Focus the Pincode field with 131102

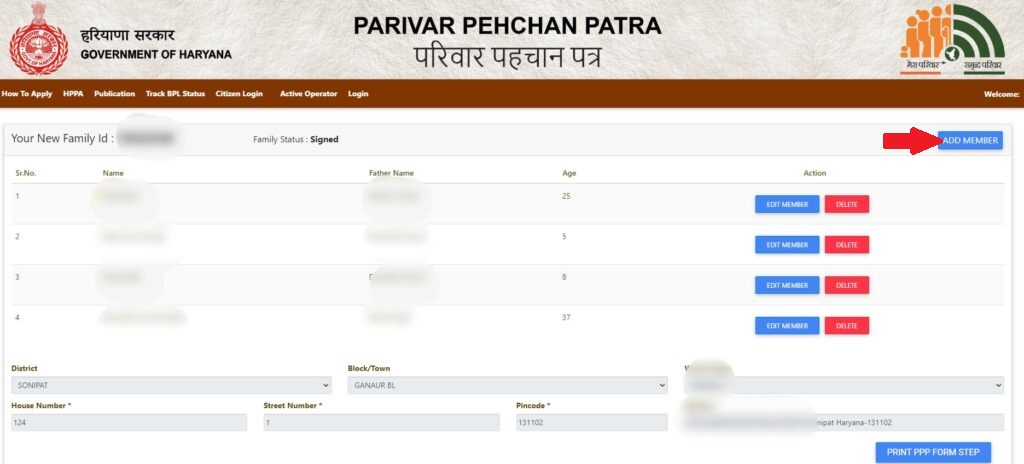592,423
